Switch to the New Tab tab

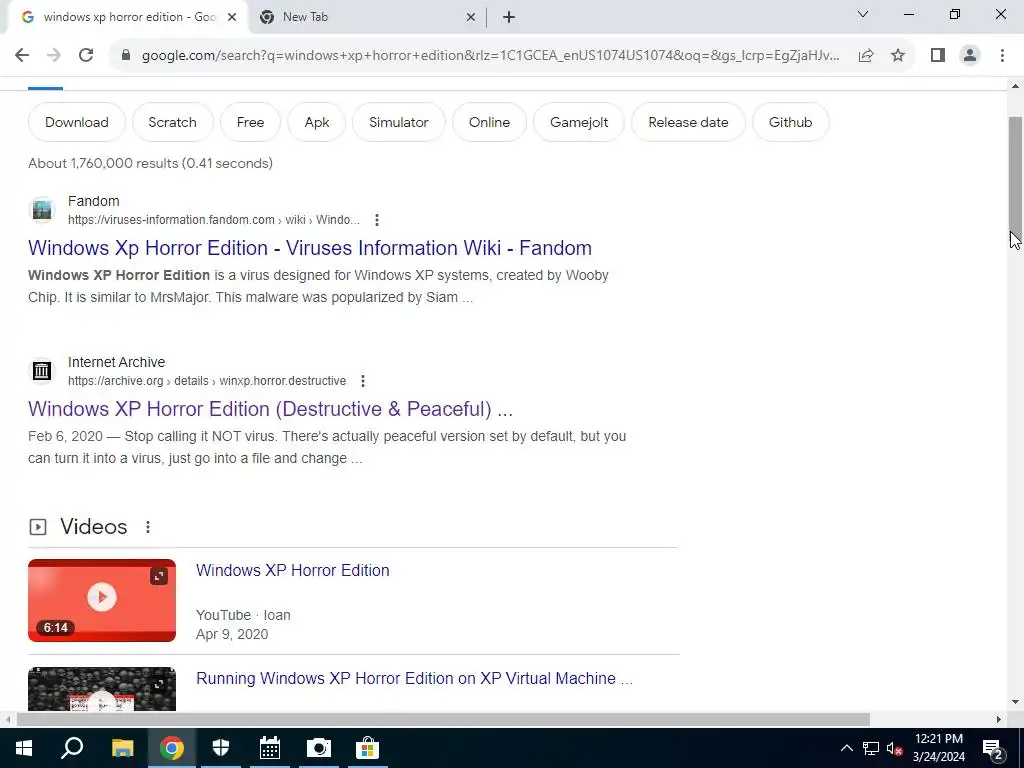(368, 17)
